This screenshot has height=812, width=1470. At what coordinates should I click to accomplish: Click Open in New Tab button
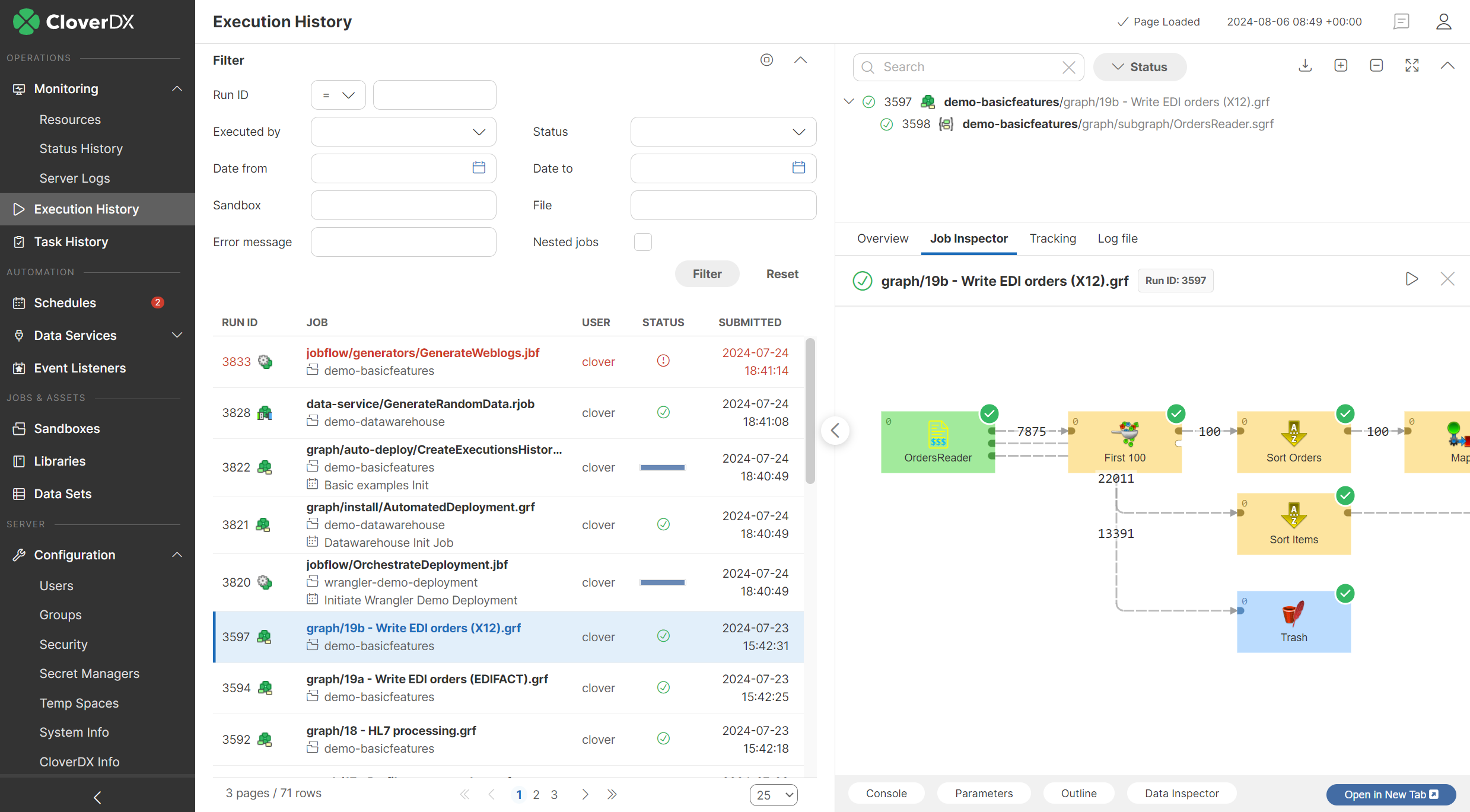tap(1390, 794)
